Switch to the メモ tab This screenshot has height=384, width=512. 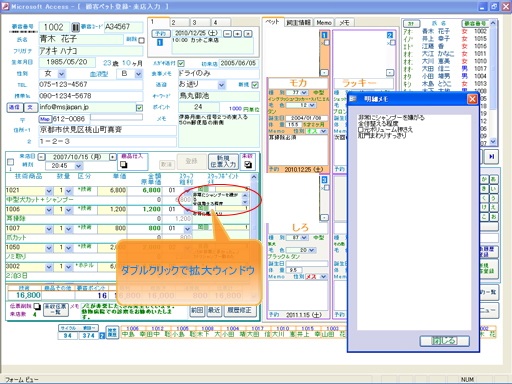[x=344, y=23]
